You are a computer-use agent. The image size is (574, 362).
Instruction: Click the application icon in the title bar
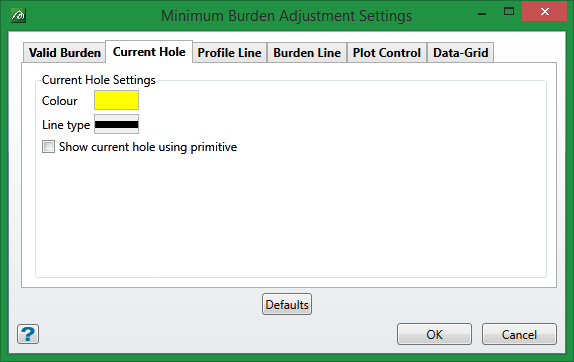pos(18,16)
